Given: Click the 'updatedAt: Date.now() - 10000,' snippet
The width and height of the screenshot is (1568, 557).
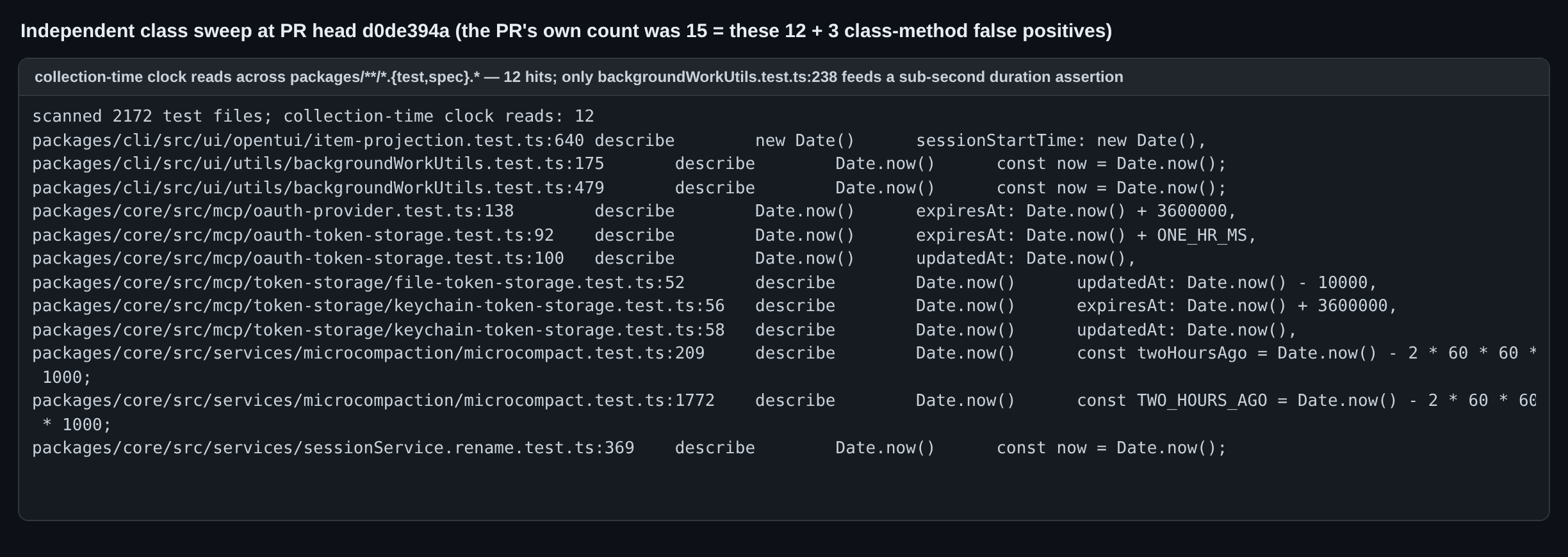Looking at the screenshot, I should (x=1227, y=282).
